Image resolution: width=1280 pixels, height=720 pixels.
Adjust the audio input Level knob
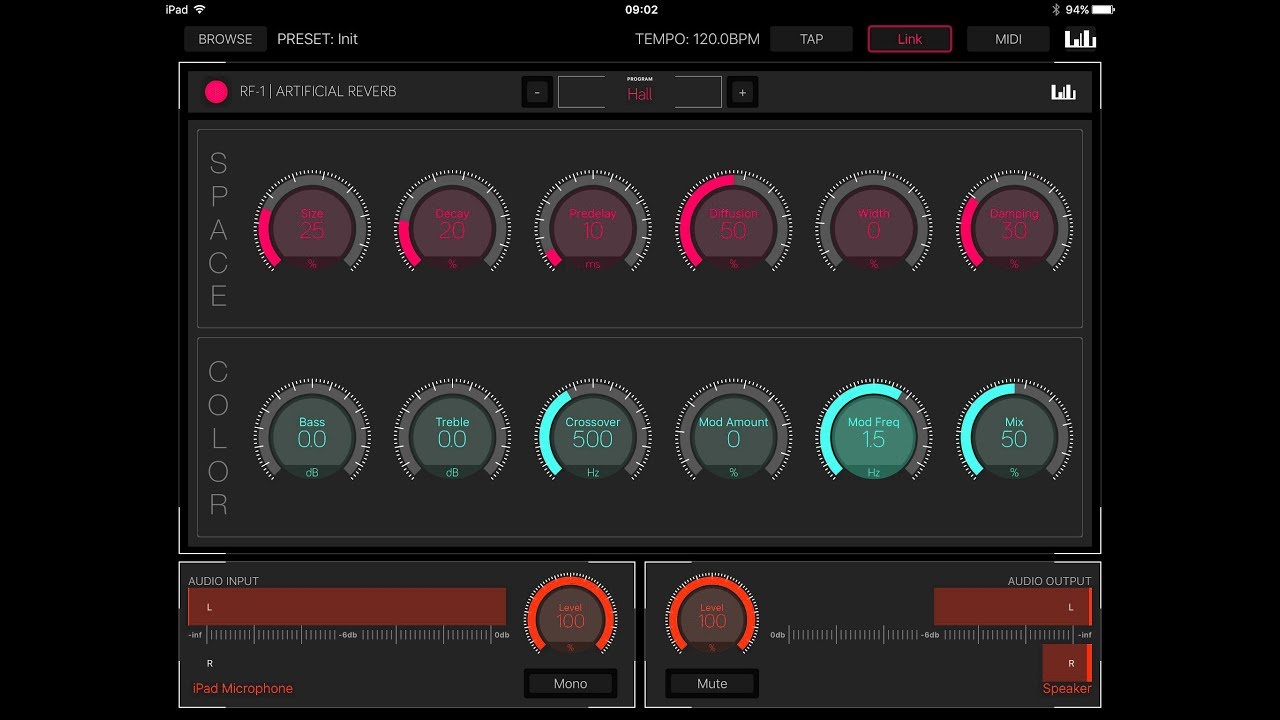tap(571, 618)
